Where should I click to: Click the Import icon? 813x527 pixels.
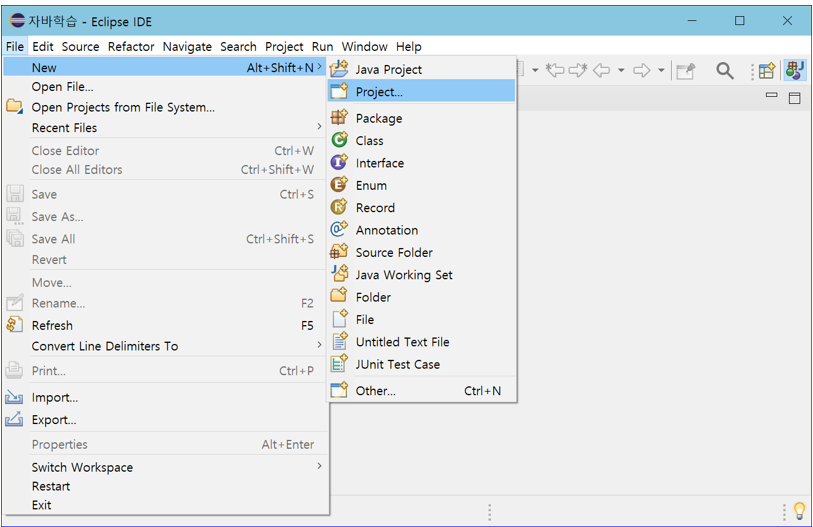[15, 397]
